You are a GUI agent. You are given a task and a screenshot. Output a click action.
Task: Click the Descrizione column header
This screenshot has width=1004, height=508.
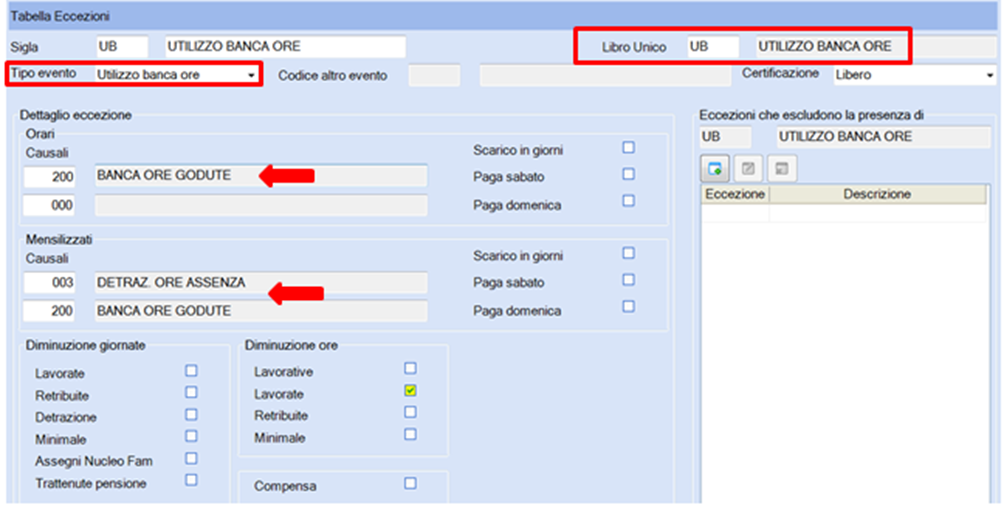pyautogui.click(x=877, y=194)
